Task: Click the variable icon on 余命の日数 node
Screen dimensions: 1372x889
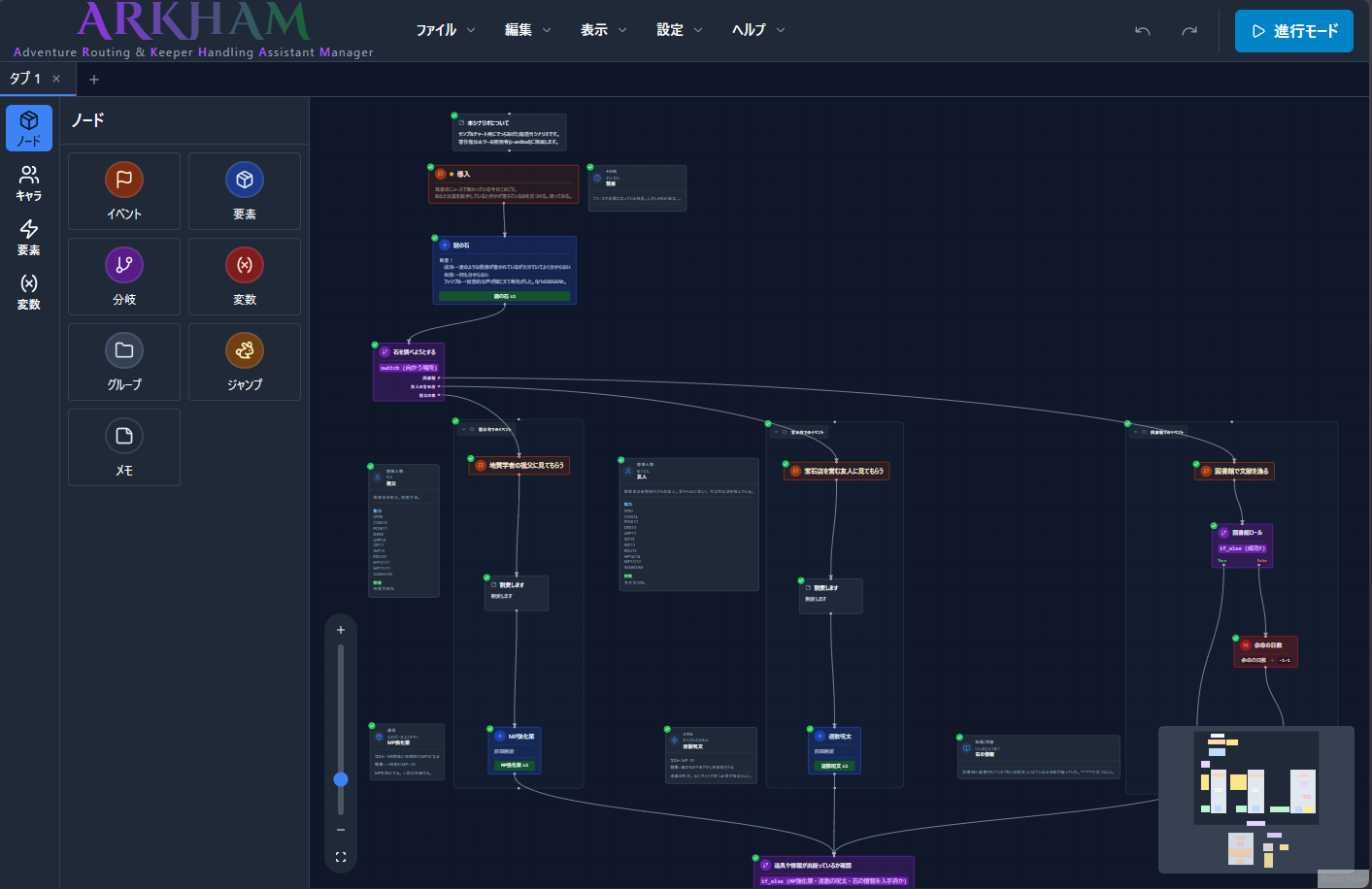Action: pyautogui.click(x=1246, y=645)
